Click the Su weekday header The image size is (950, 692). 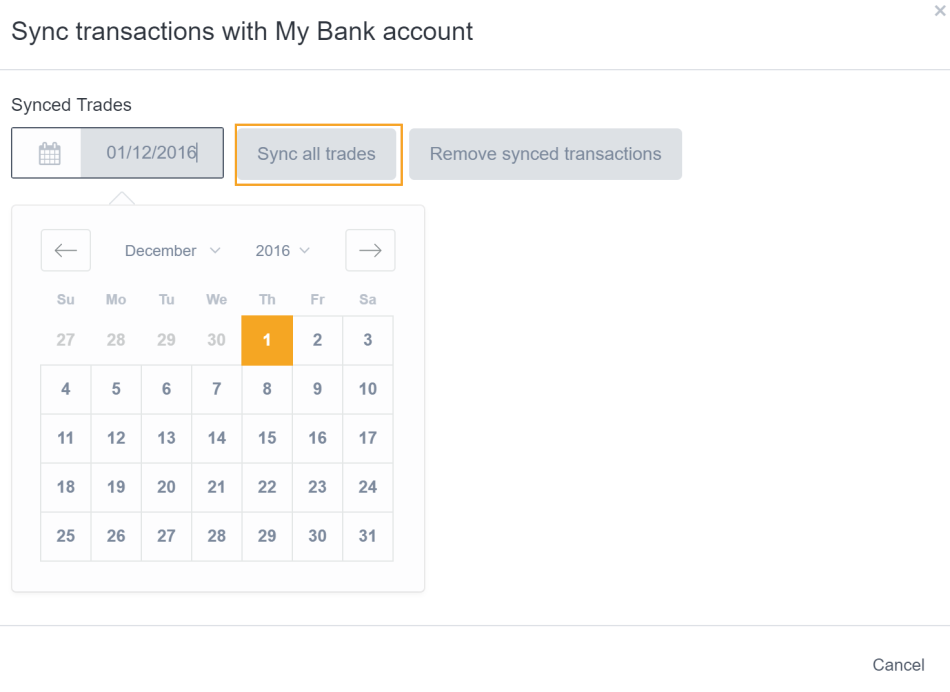click(65, 299)
